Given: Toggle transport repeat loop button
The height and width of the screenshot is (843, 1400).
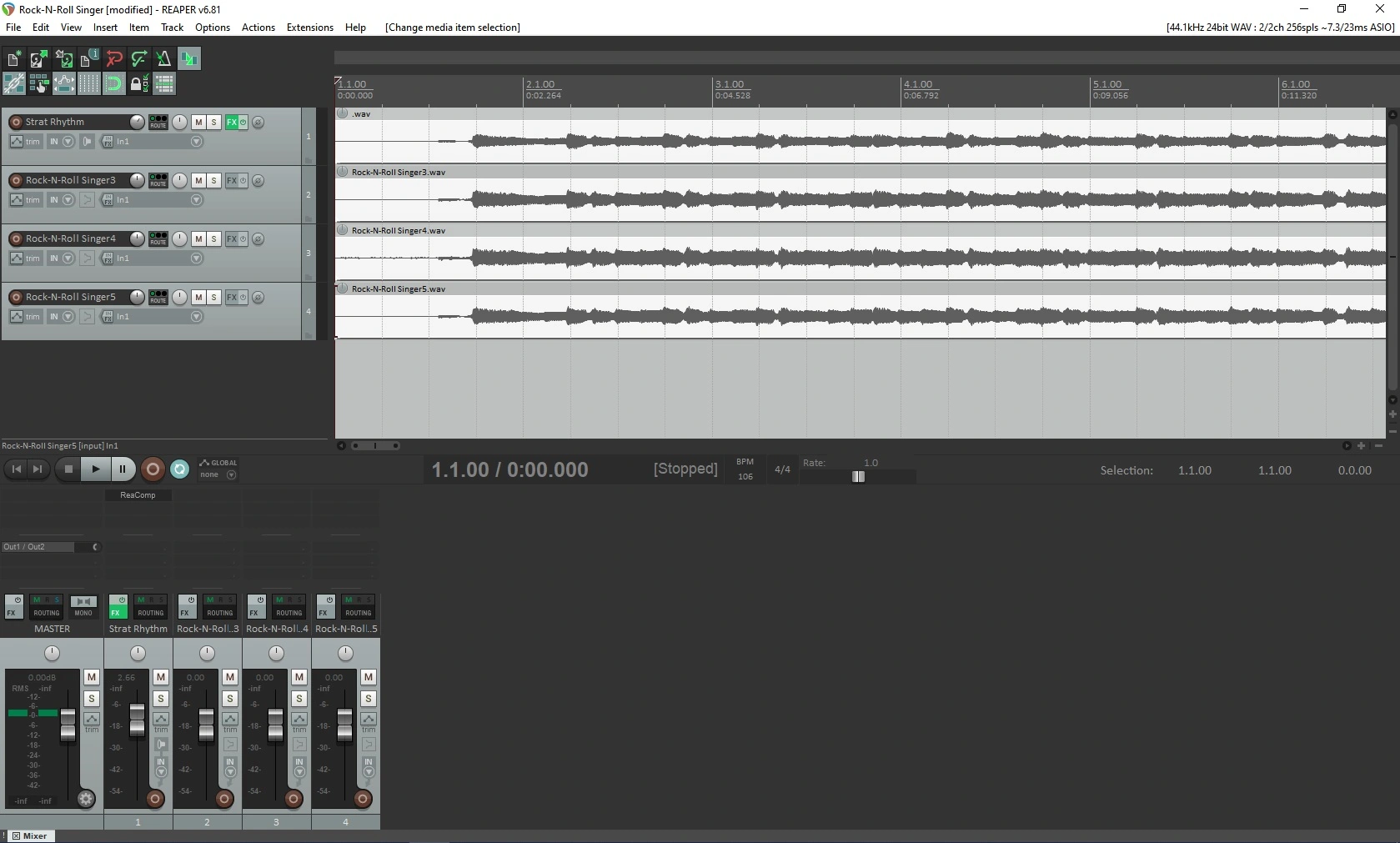Looking at the screenshot, I should 179,469.
